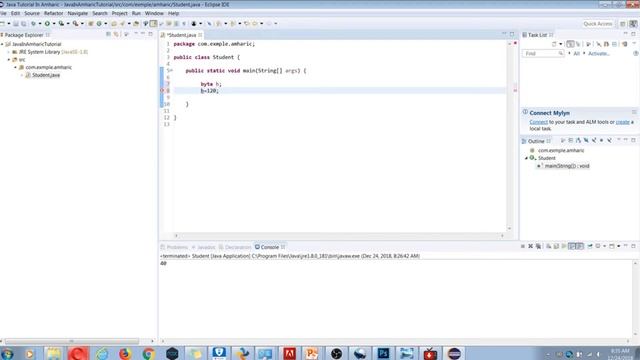Click the Save All toolbar icon
Image resolution: width=640 pixels, height=360 pixels.
pyautogui.click(x=24, y=24)
